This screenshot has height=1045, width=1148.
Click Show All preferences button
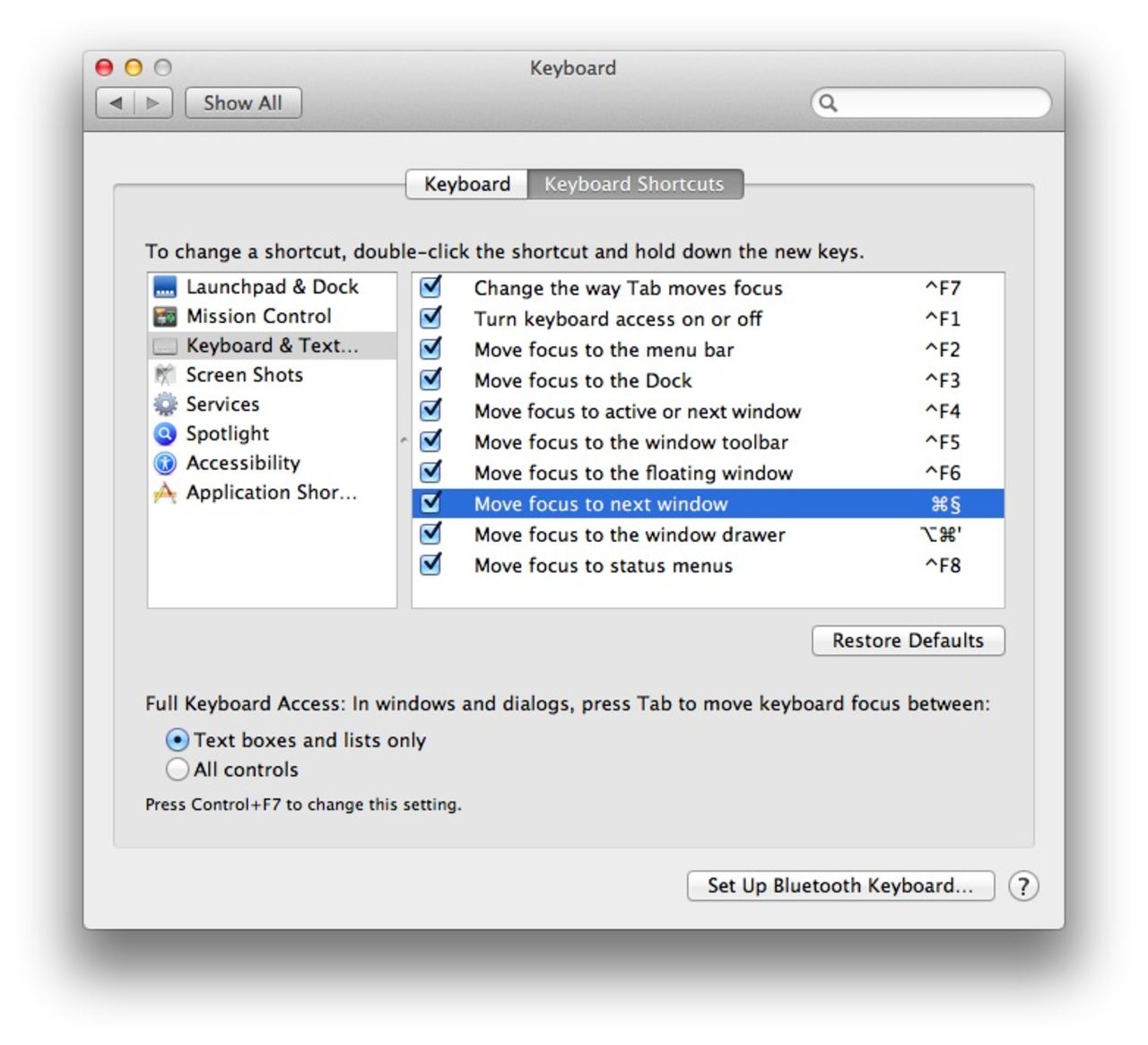click(243, 103)
